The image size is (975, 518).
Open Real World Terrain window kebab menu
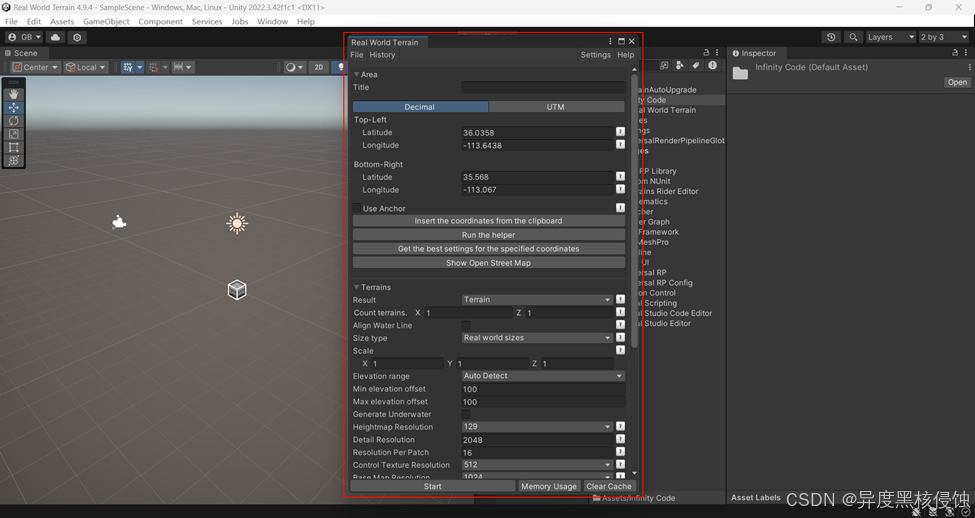pos(610,42)
